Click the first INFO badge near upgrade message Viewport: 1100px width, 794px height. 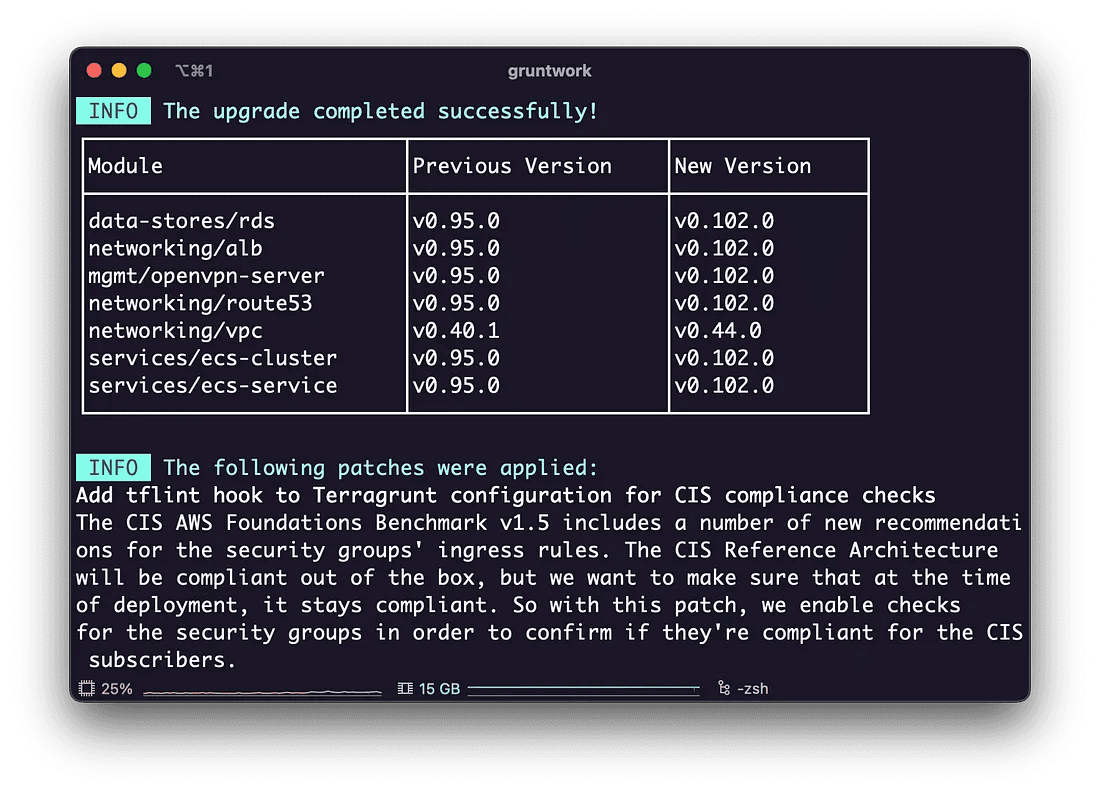pyautogui.click(x=113, y=111)
